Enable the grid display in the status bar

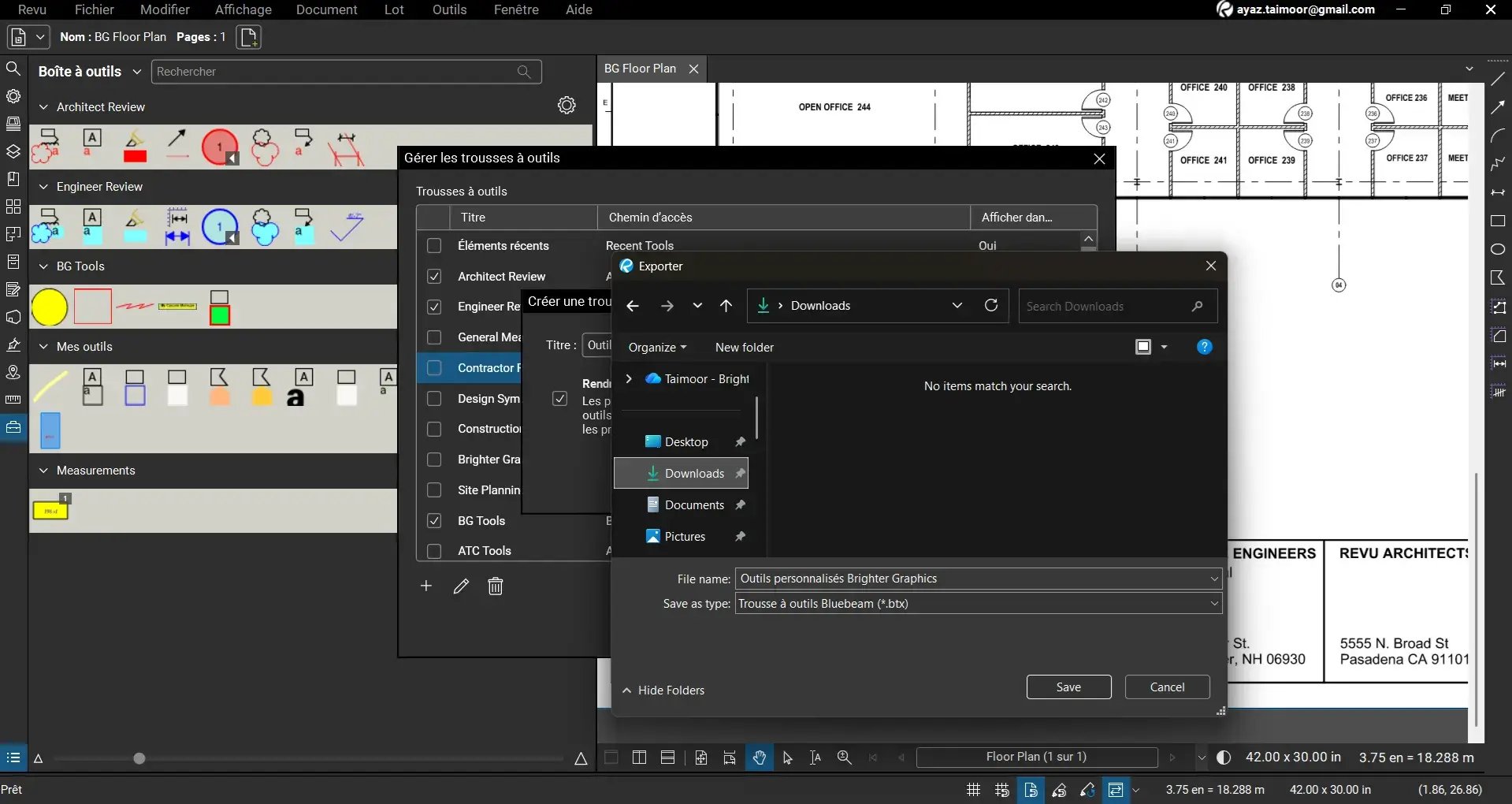pos(972,789)
